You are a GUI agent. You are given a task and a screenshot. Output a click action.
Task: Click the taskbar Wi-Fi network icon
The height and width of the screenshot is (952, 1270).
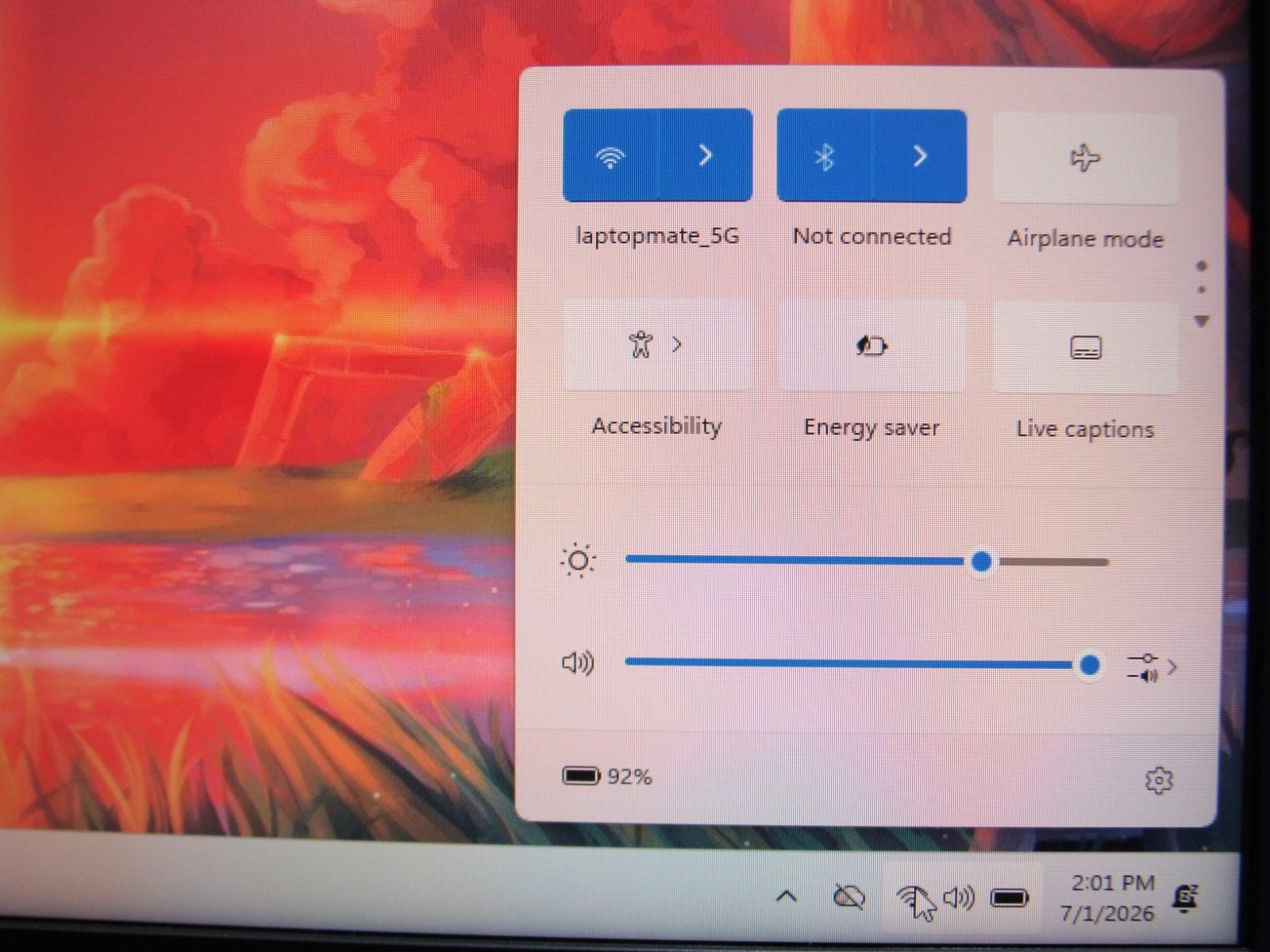click(911, 897)
